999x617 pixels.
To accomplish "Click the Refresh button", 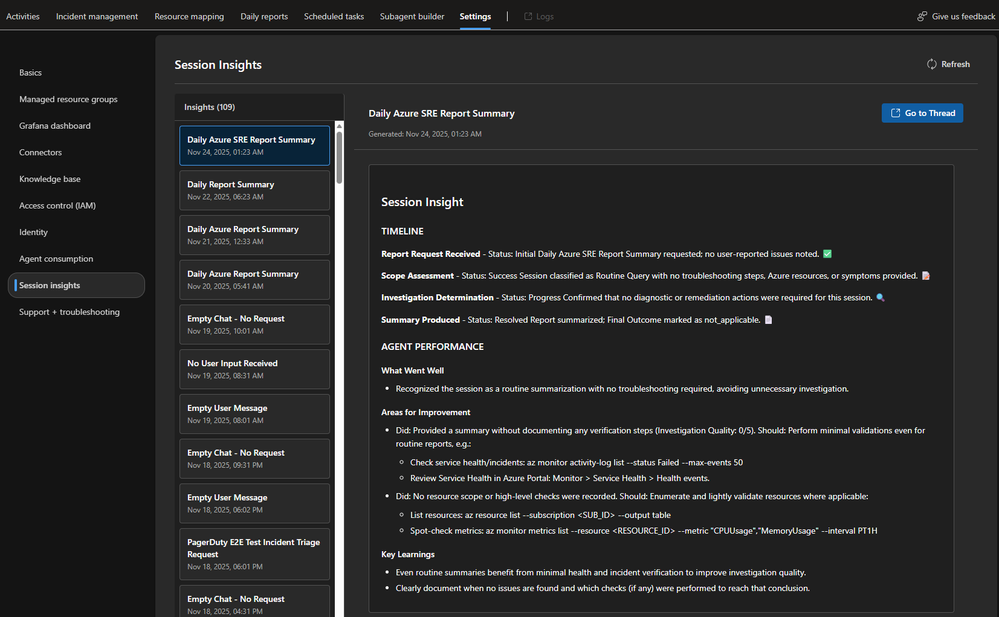I will 948,64.
